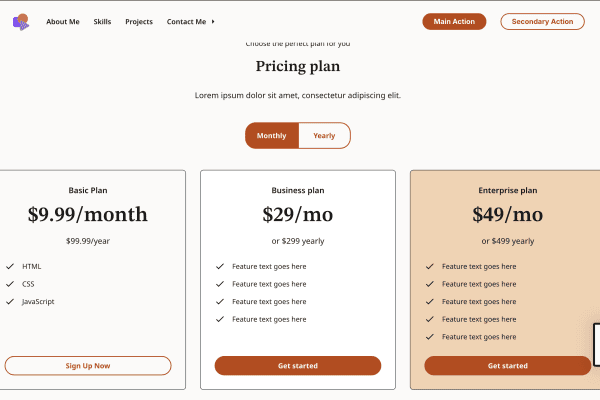The height and width of the screenshot is (400, 600).
Task: Click Get started on Business plan
Action: point(298,366)
